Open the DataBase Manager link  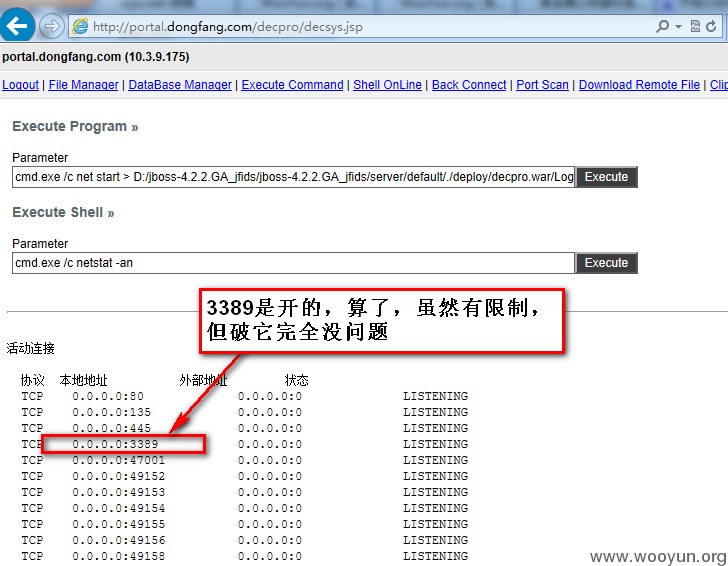(x=180, y=85)
